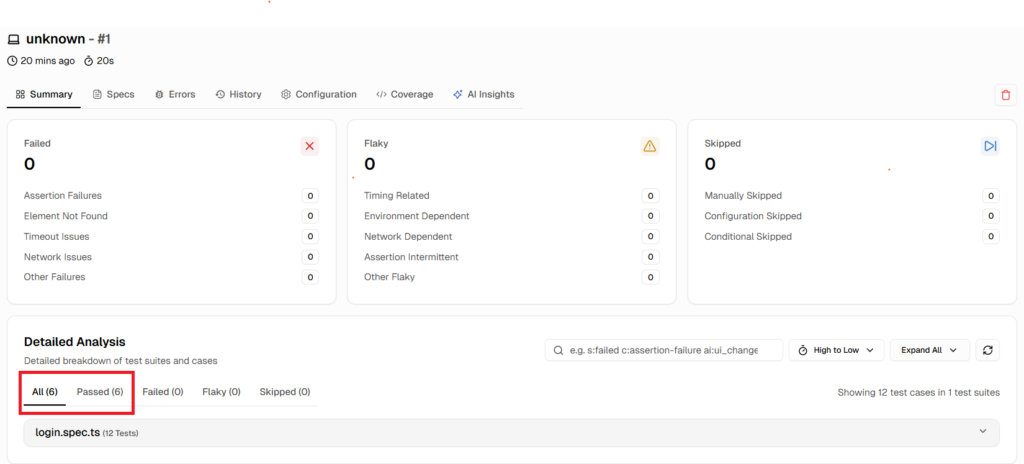Show Failed (0) test cases
1024x464 pixels.
162,392
